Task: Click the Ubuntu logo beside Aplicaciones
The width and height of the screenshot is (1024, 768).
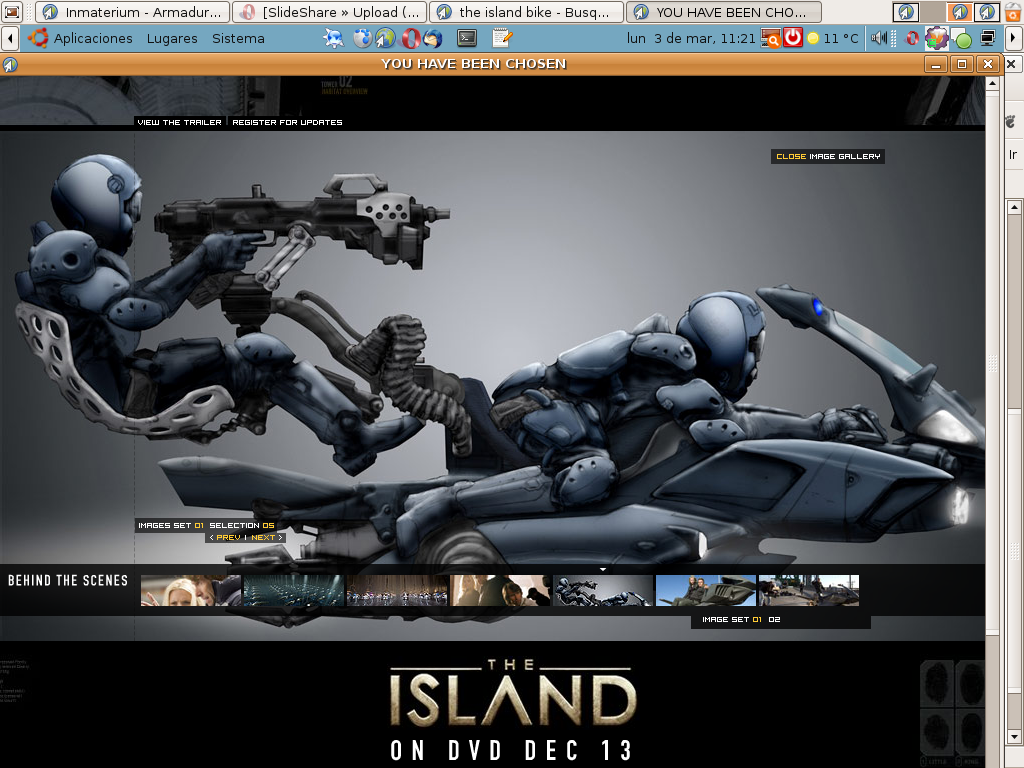Action: (x=38, y=38)
